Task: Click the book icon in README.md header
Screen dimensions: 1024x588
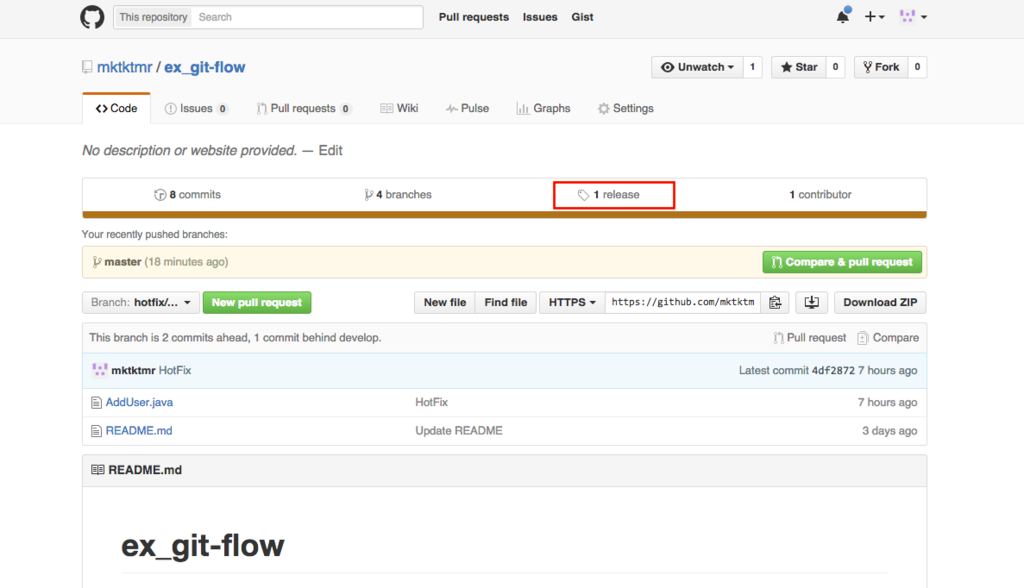Action: point(97,470)
